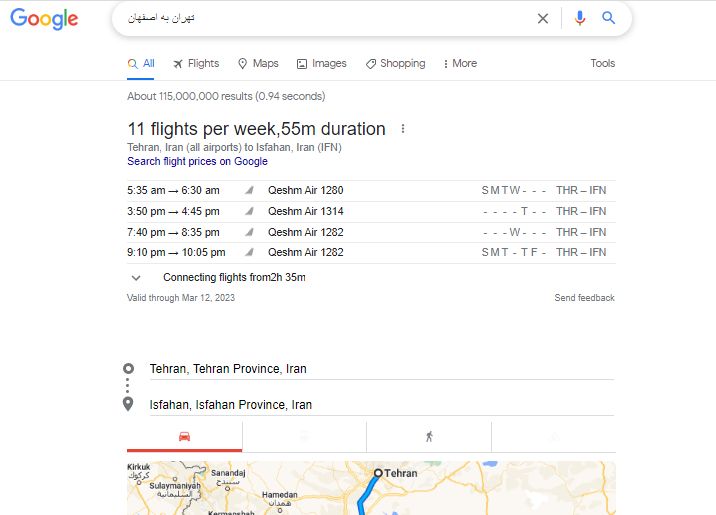The image size is (716, 515).
Task: Start voice search with the microphone icon
Action: [580, 18]
